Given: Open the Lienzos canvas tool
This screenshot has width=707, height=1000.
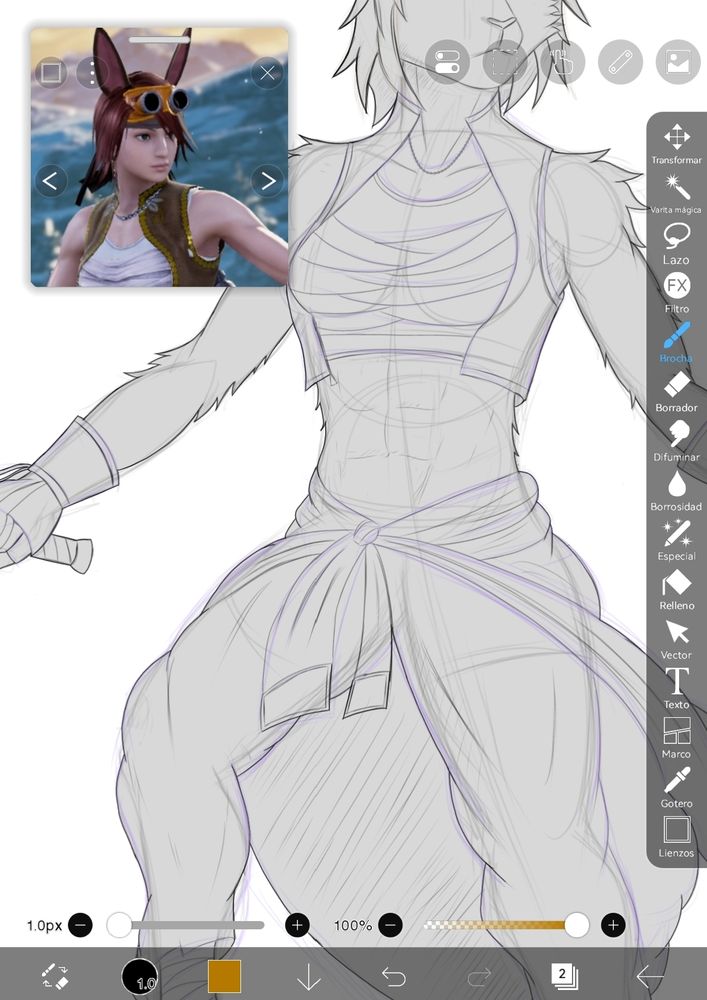Looking at the screenshot, I should click(x=676, y=837).
